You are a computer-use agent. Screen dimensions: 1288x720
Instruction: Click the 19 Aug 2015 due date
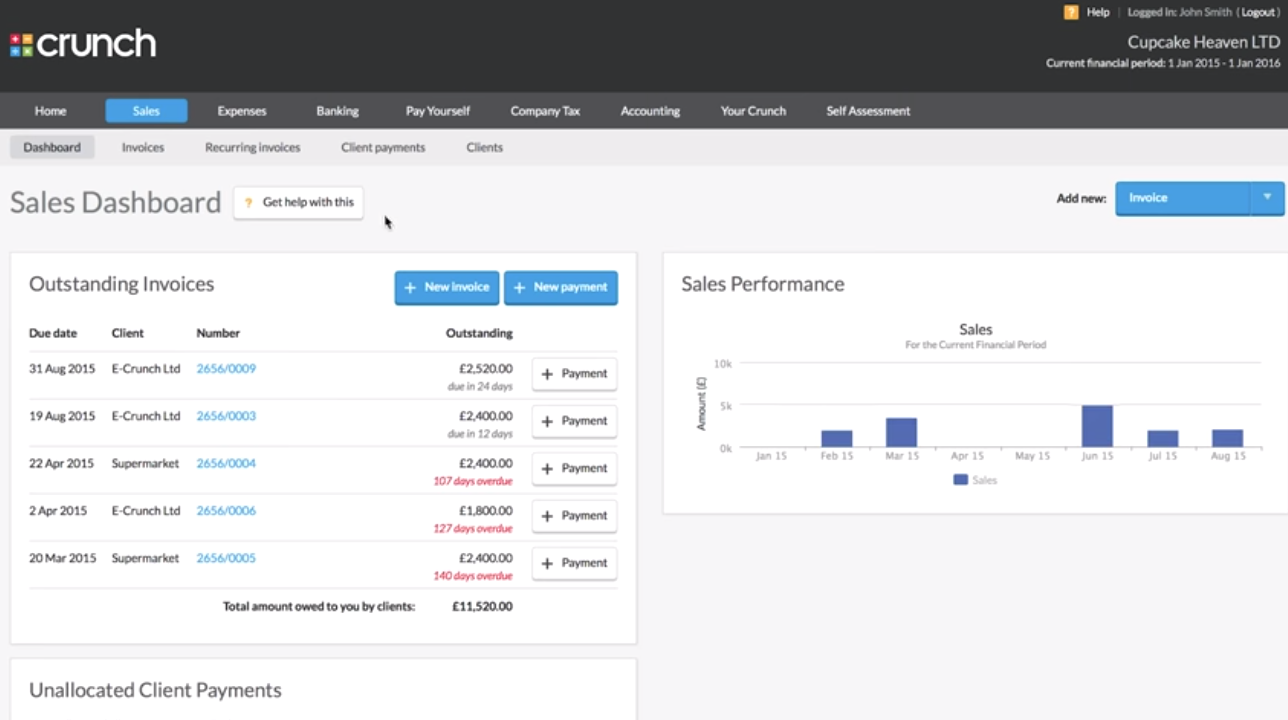pyautogui.click(x=62, y=416)
